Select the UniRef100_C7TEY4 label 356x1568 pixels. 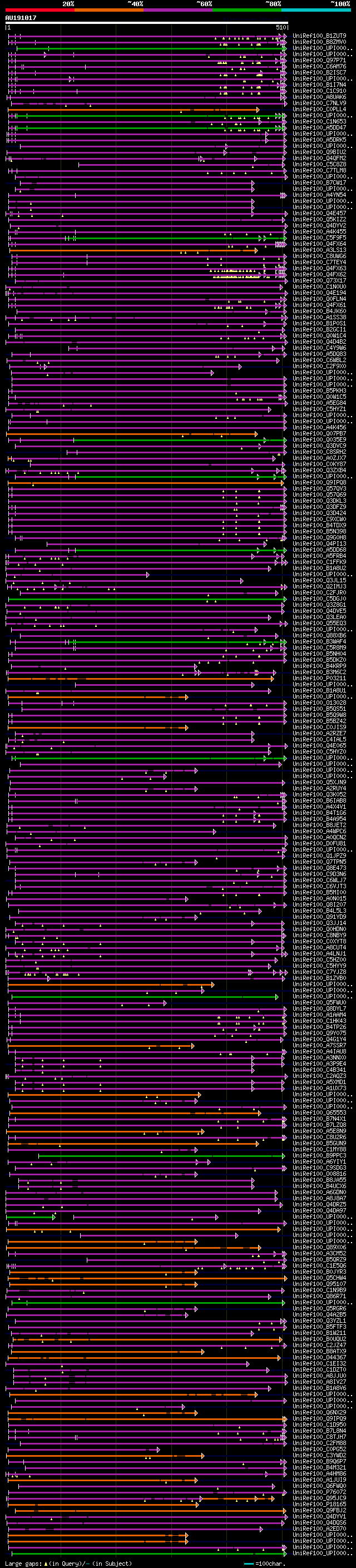(x=319, y=263)
